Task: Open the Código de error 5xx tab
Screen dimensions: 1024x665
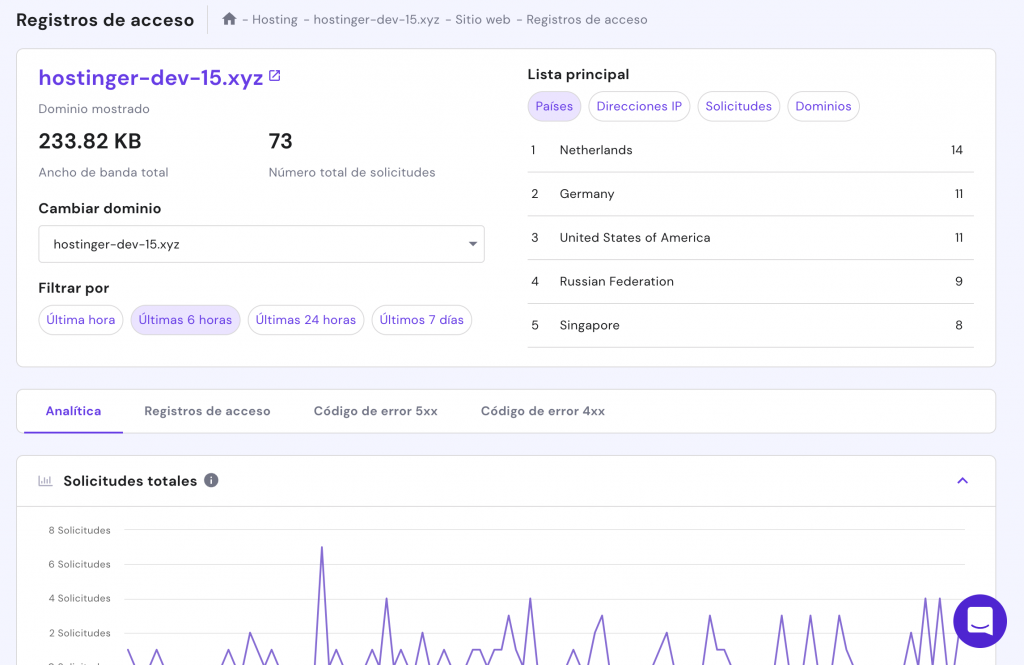Action: pos(375,411)
